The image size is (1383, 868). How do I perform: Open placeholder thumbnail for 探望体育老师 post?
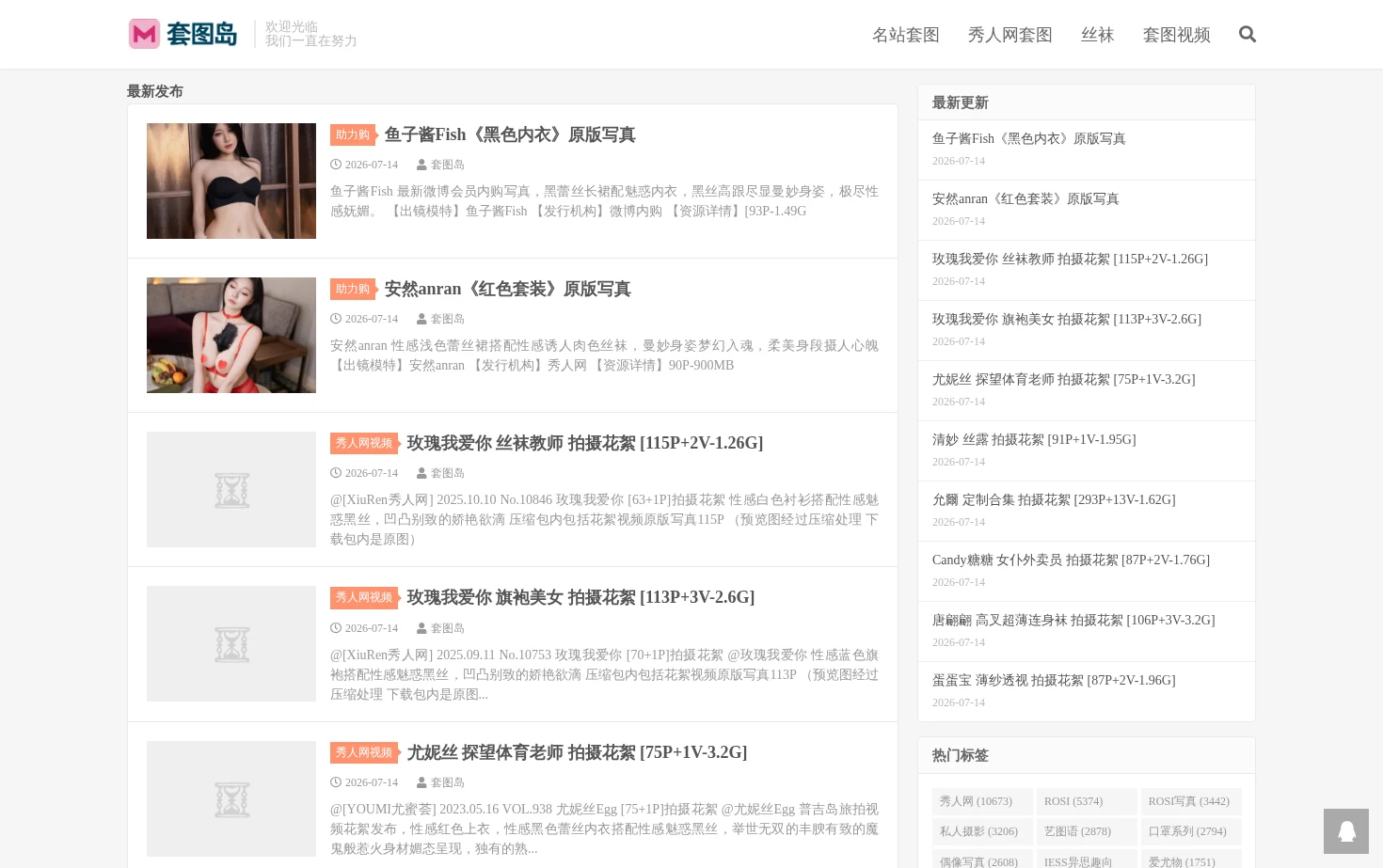(x=231, y=798)
